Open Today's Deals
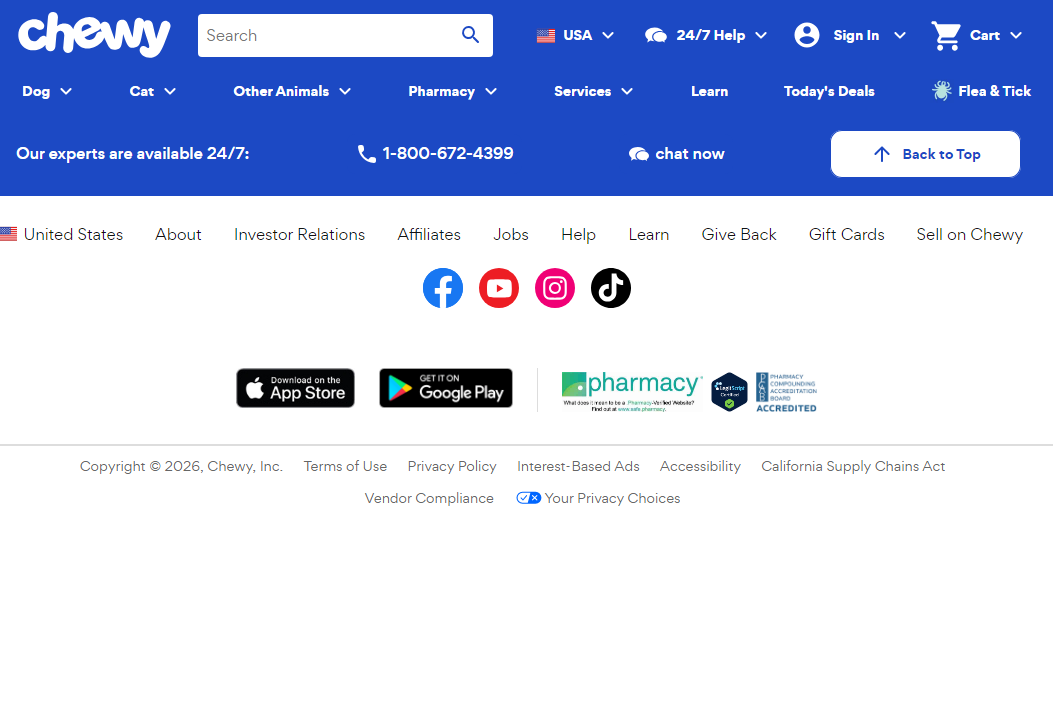 tap(829, 91)
